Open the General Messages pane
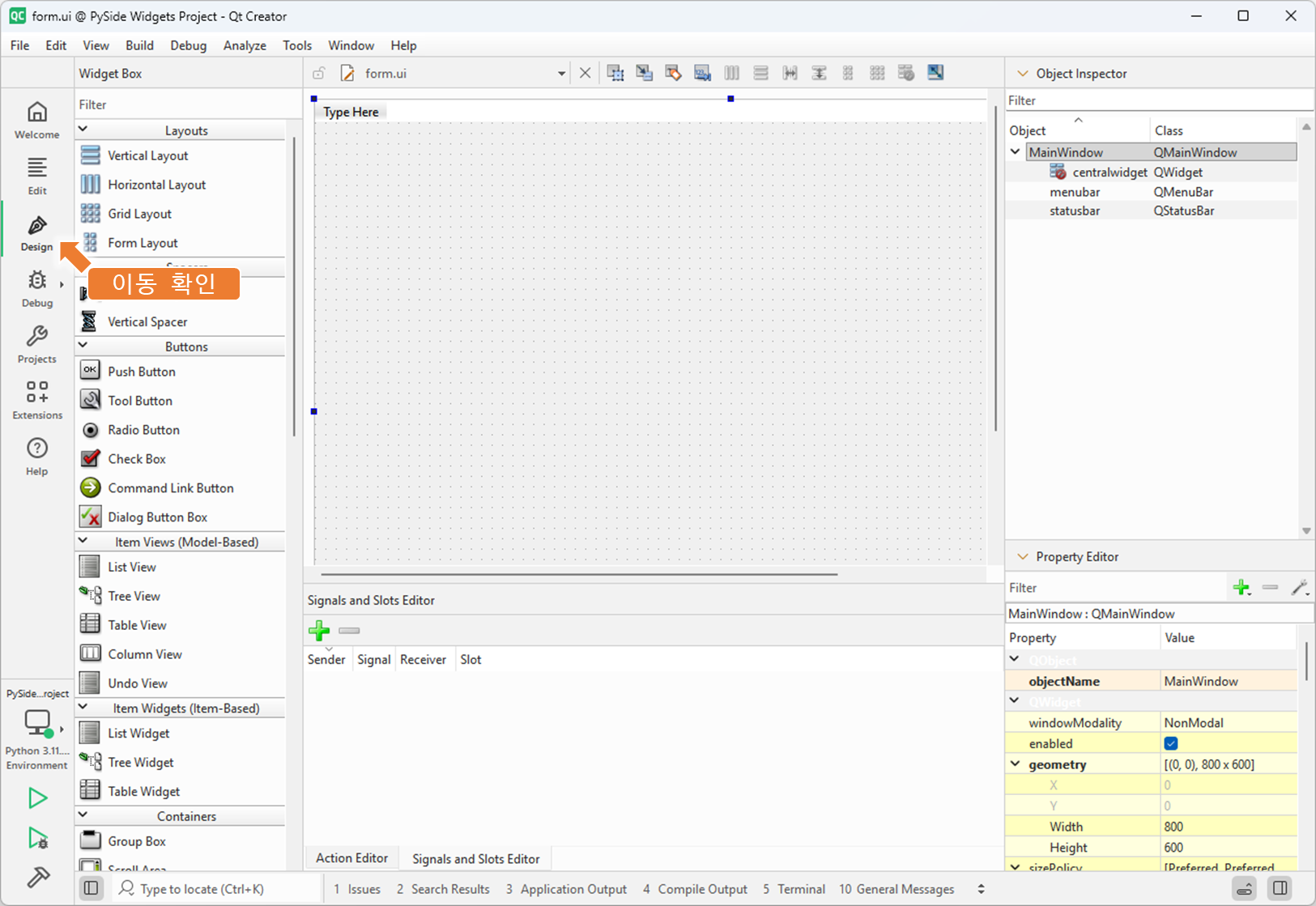The image size is (1316, 906). coord(896,889)
